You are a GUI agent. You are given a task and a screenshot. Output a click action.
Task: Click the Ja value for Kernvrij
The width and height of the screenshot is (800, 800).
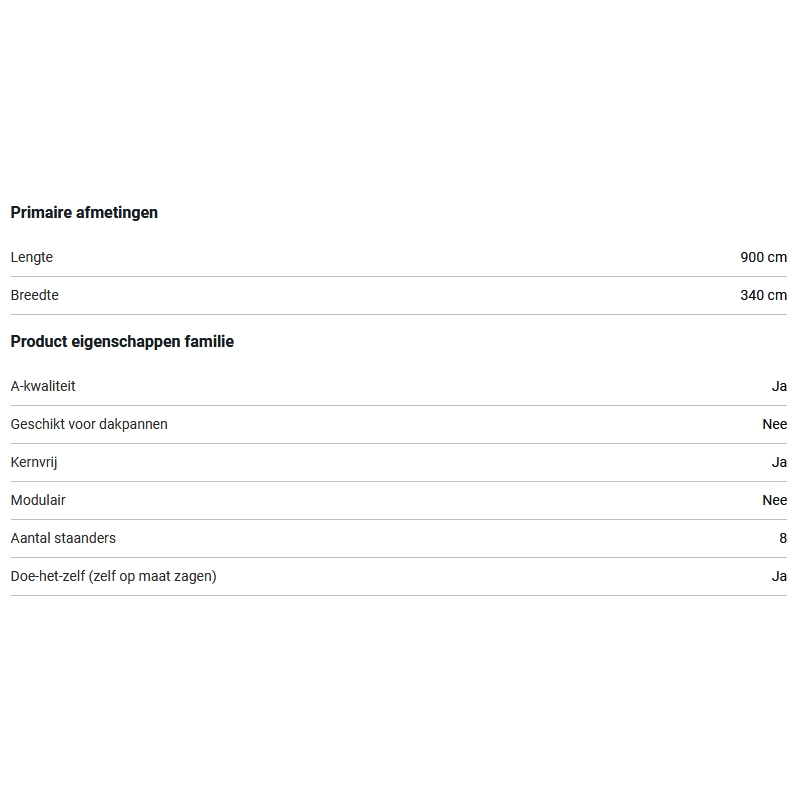[779, 462]
